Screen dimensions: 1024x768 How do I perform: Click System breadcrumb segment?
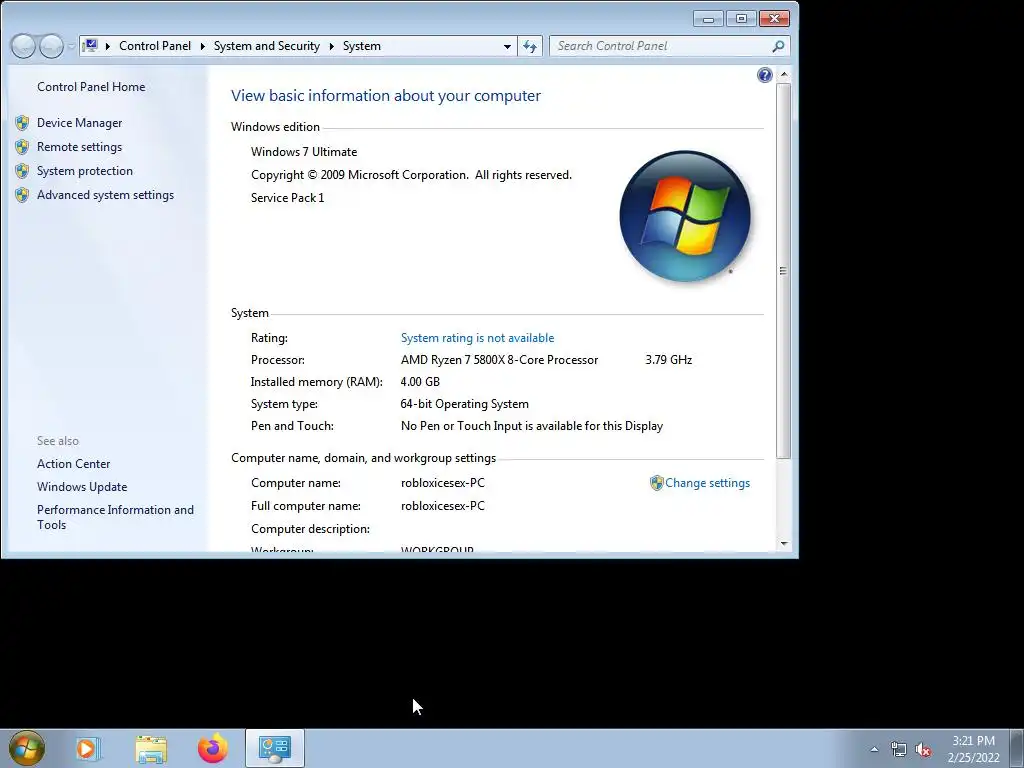pyautogui.click(x=361, y=46)
